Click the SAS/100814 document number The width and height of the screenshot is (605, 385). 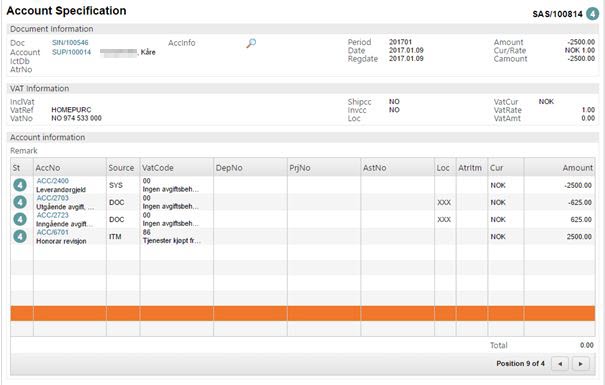point(558,14)
